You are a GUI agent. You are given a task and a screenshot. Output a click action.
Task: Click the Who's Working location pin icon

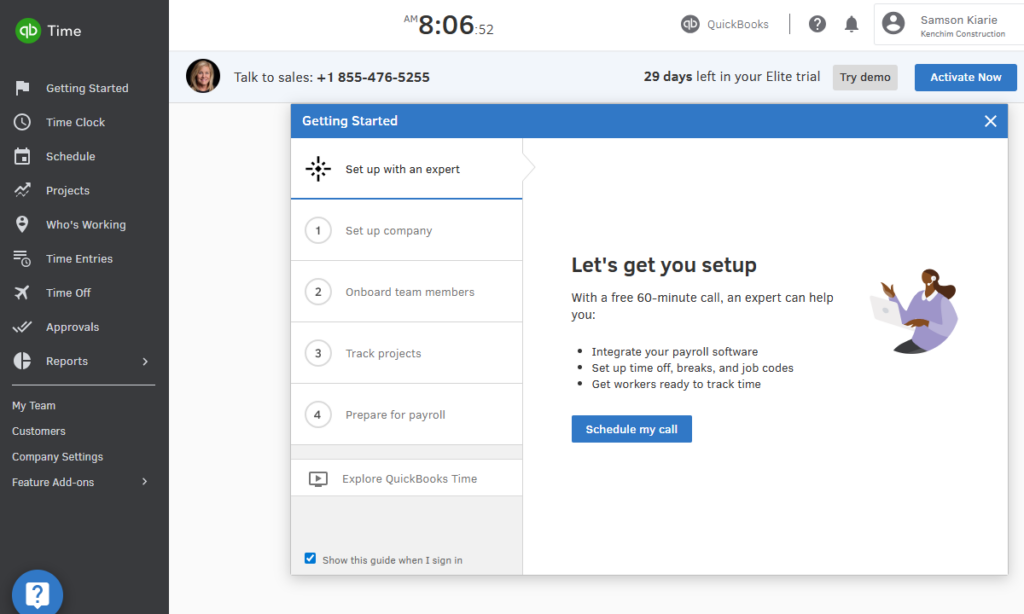click(x=22, y=224)
